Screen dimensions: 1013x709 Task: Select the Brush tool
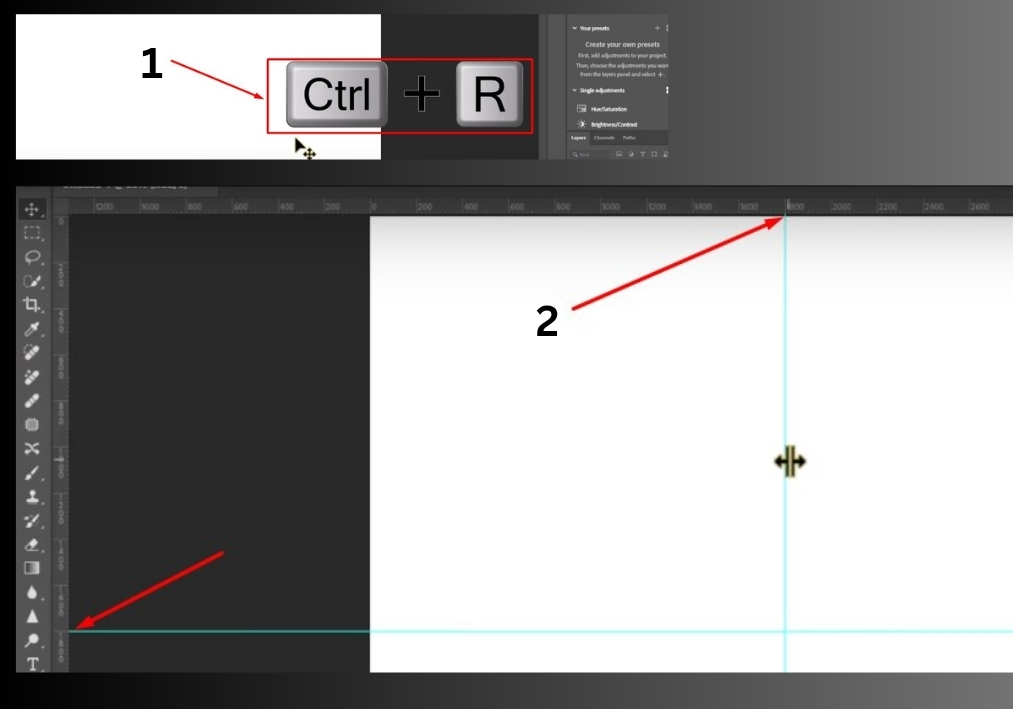tap(32, 472)
